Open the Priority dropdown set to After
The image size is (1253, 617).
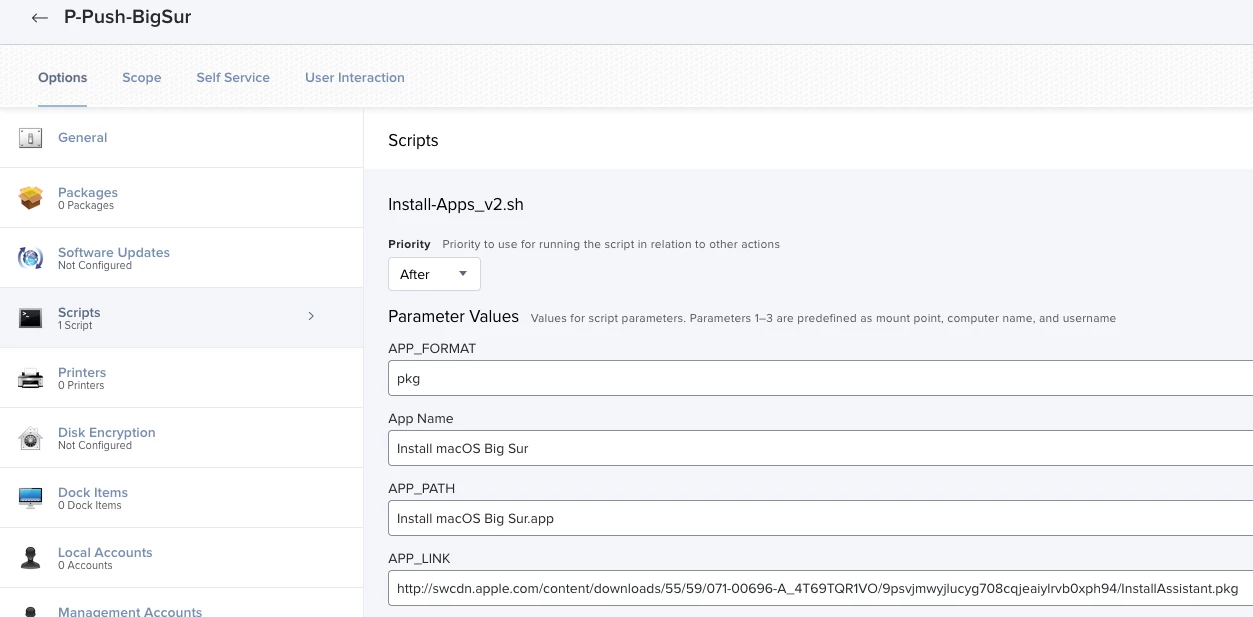point(434,274)
